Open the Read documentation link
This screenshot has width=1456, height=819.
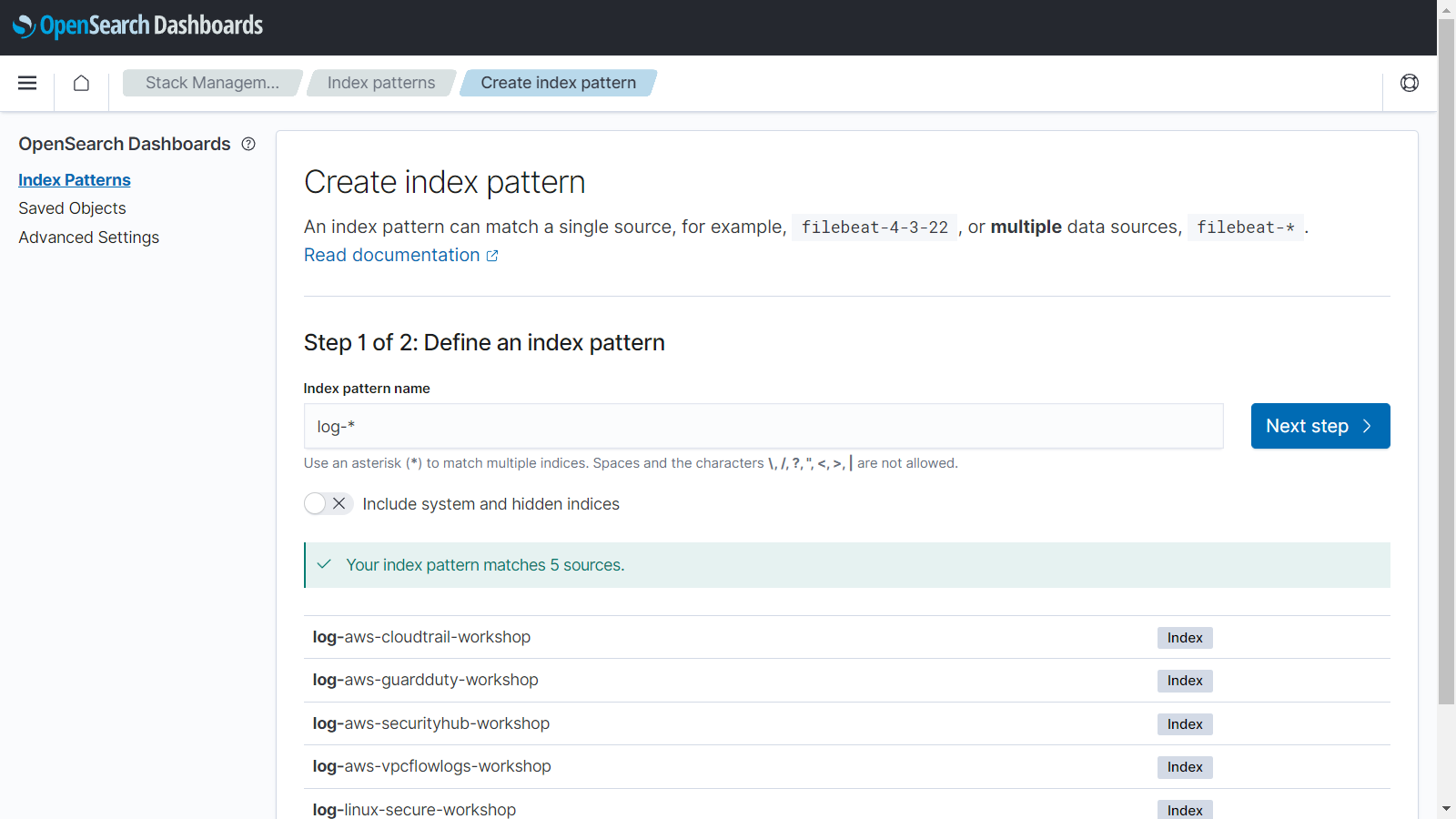tap(391, 256)
